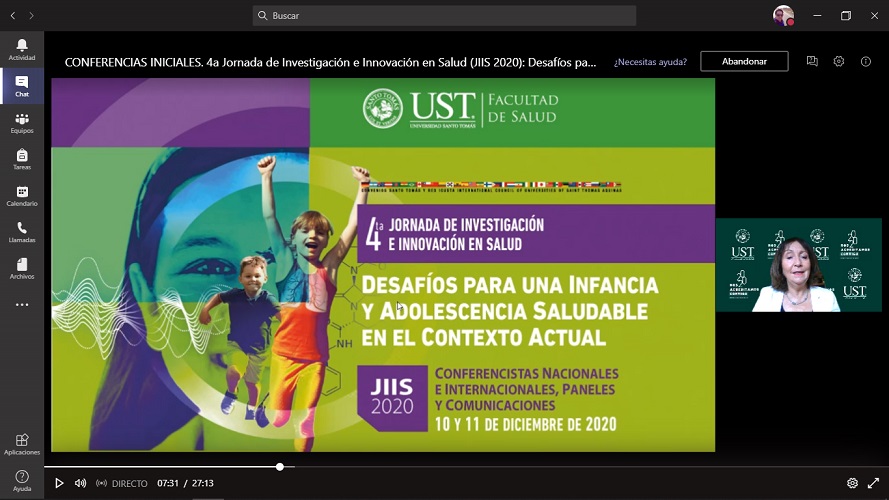Open the Chat section in sidebar
Image resolution: width=889 pixels, height=500 pixels.
(22, 86)
